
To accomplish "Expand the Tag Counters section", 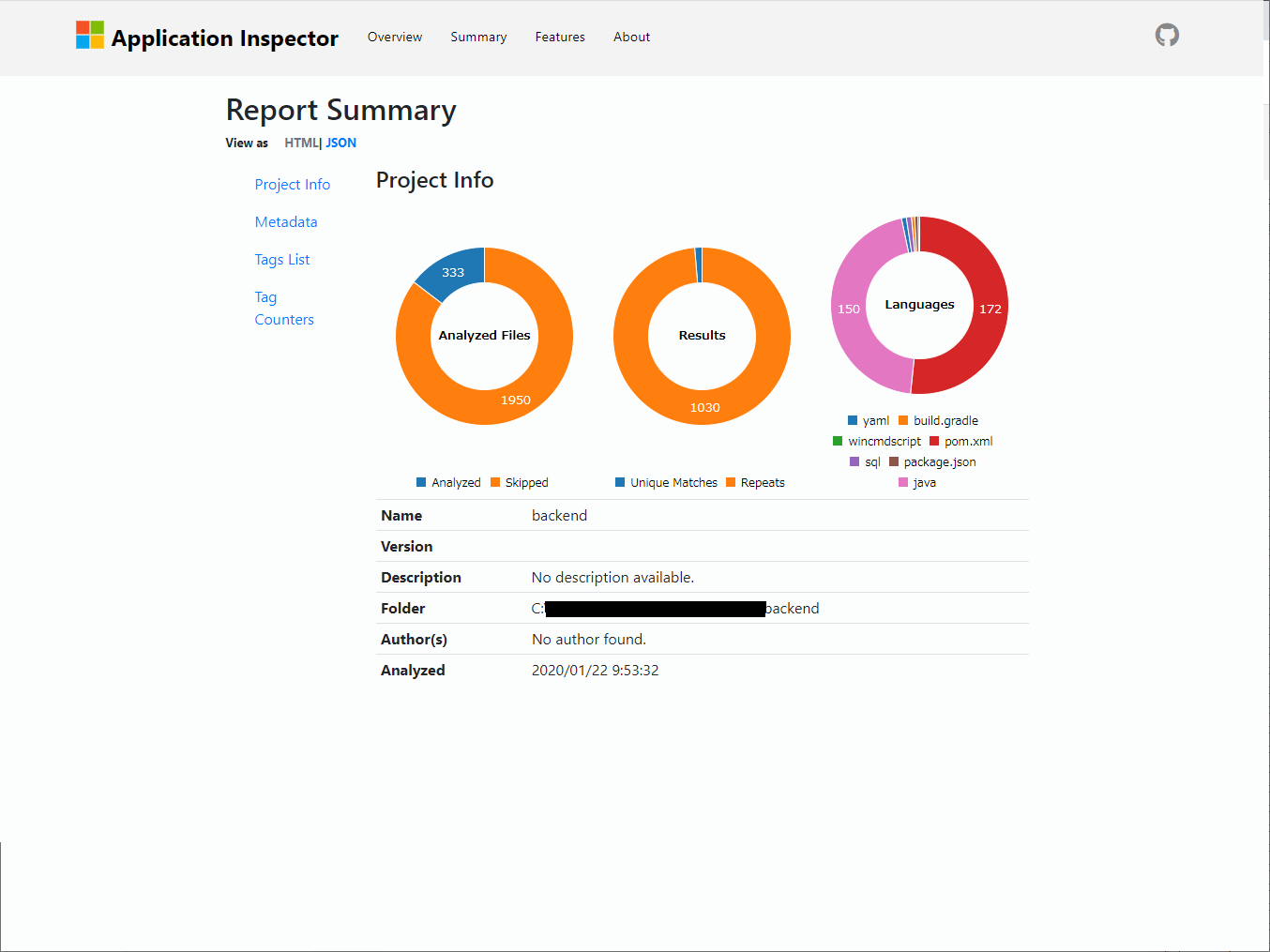I will point(284,308).
